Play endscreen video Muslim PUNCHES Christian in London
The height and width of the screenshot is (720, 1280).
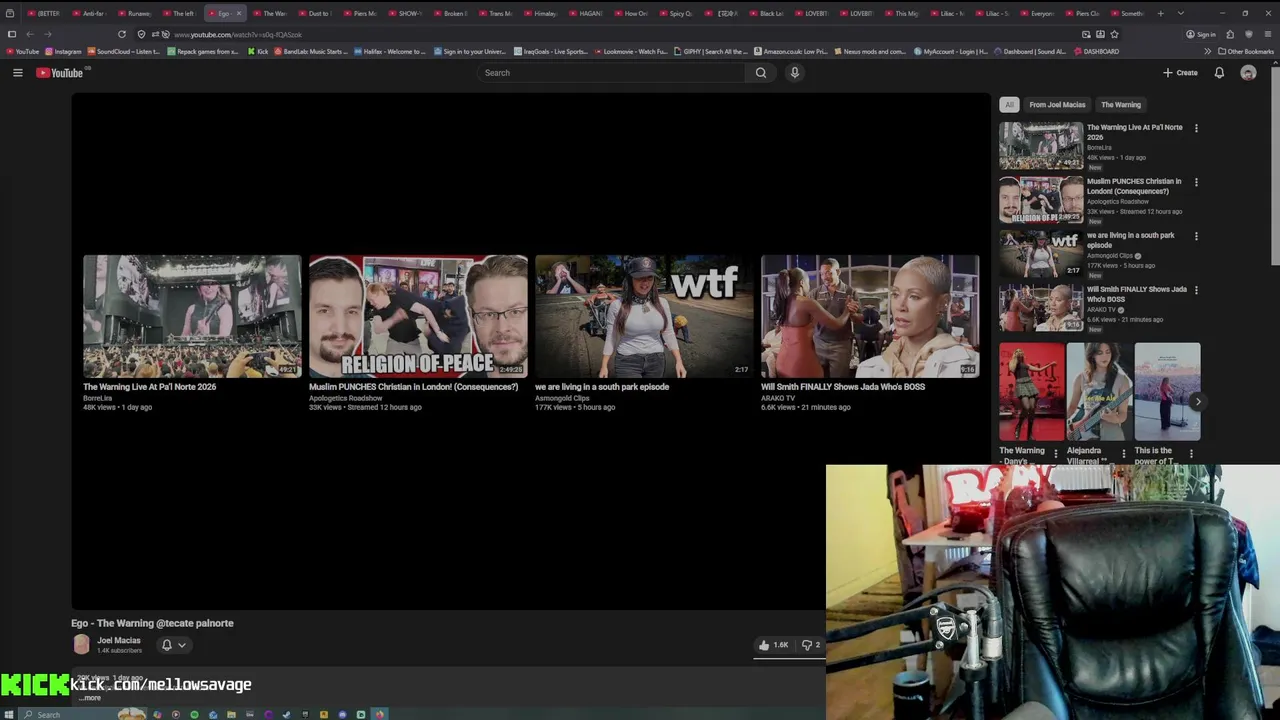418,316
